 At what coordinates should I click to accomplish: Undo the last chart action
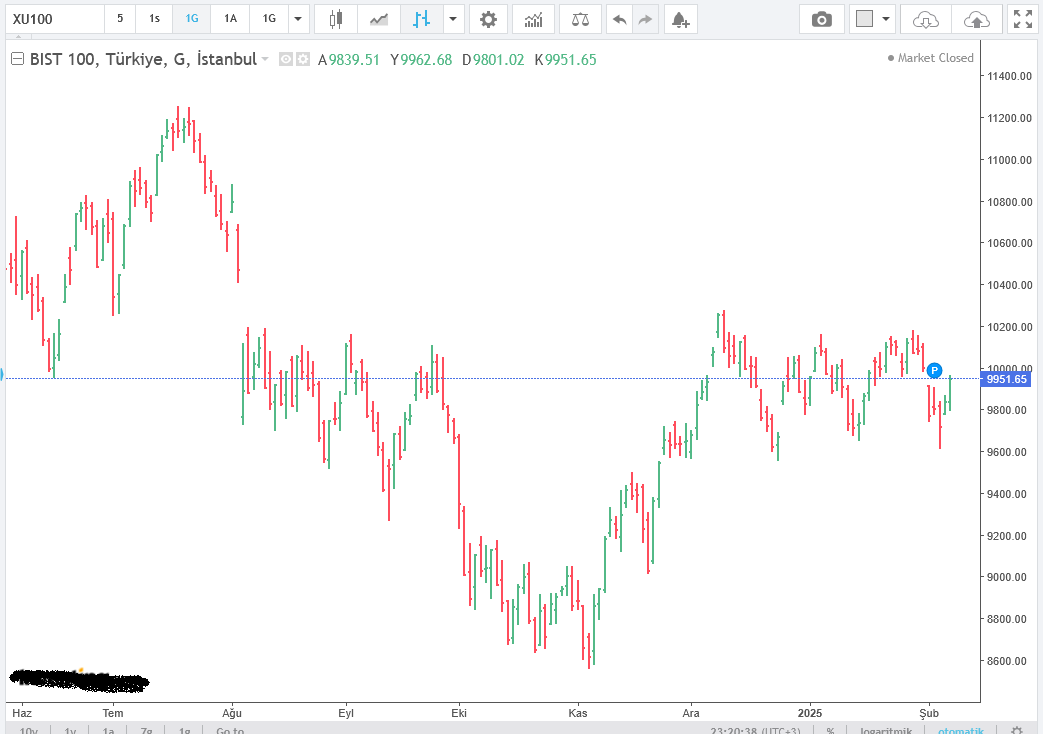[x=620, y=19]
